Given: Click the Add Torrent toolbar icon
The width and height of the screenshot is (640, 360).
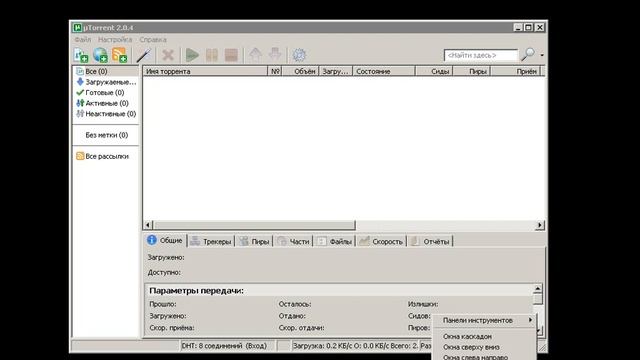Looking at the screenshot, I should (81, 55).
